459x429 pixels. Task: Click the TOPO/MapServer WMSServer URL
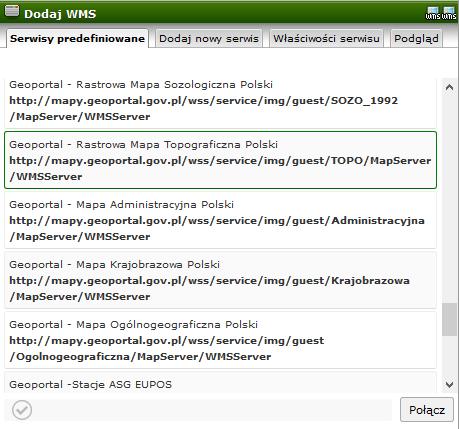(220, 169)
